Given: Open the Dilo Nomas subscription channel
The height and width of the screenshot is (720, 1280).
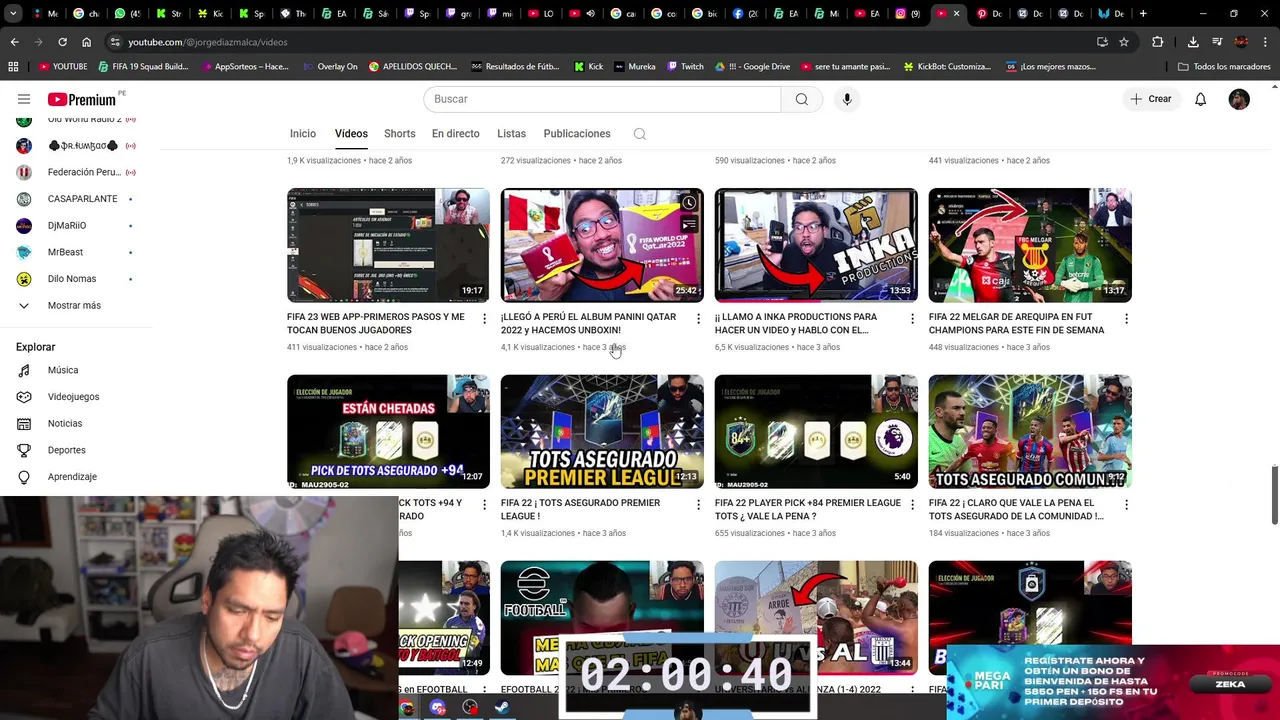Looking at the screenshot, I should pos(72,279).
